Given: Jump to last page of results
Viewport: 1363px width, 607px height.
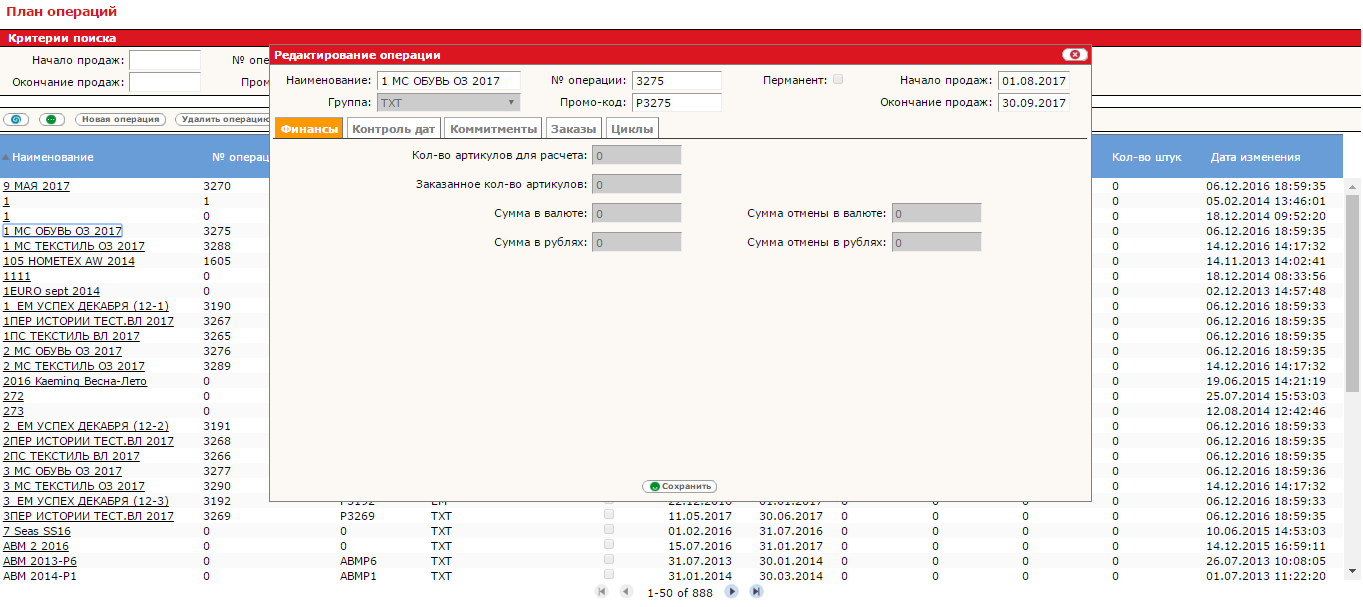Looking at the screenshot, I should 756,592.
